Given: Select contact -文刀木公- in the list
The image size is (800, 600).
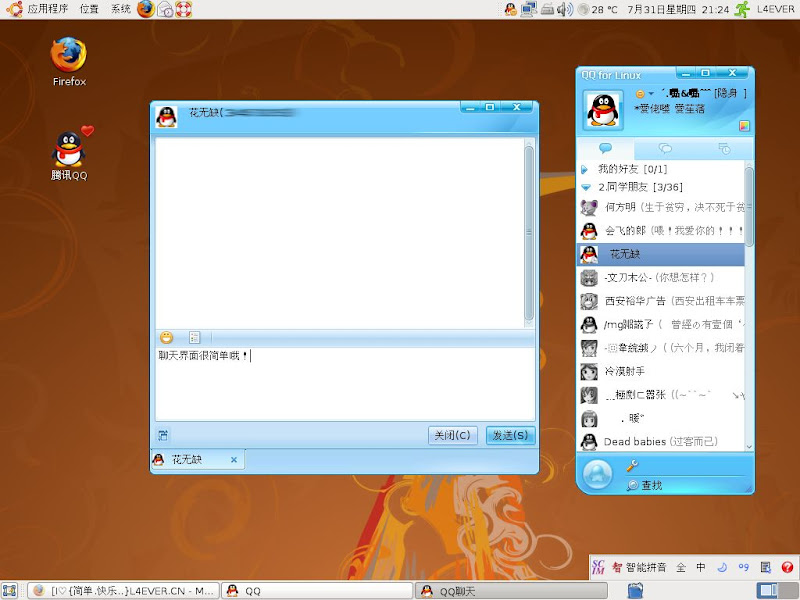Looking at the screenshot, I should 661,278.
